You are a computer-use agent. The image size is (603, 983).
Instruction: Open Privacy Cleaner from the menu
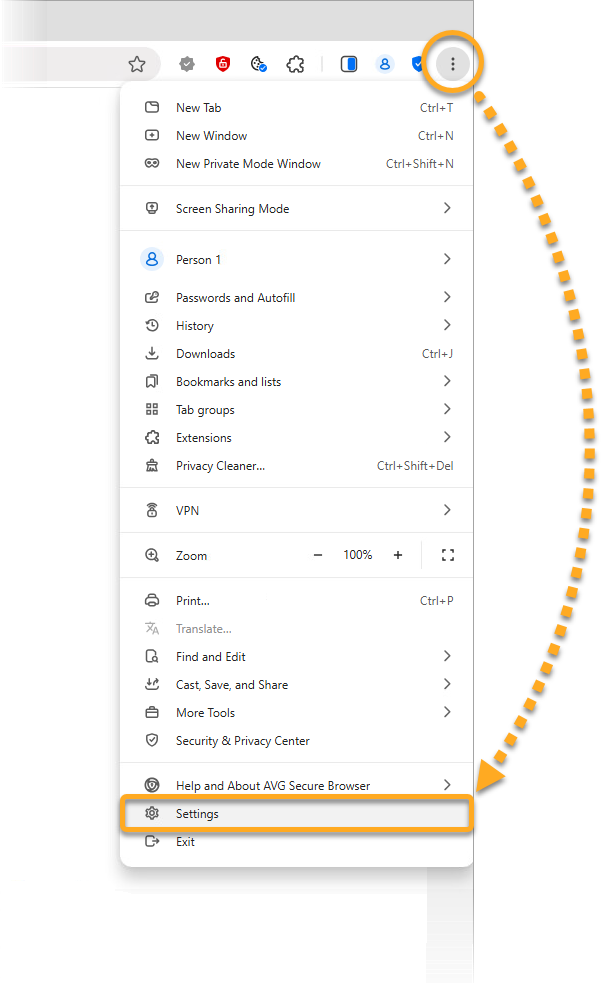tap(220, 466)
